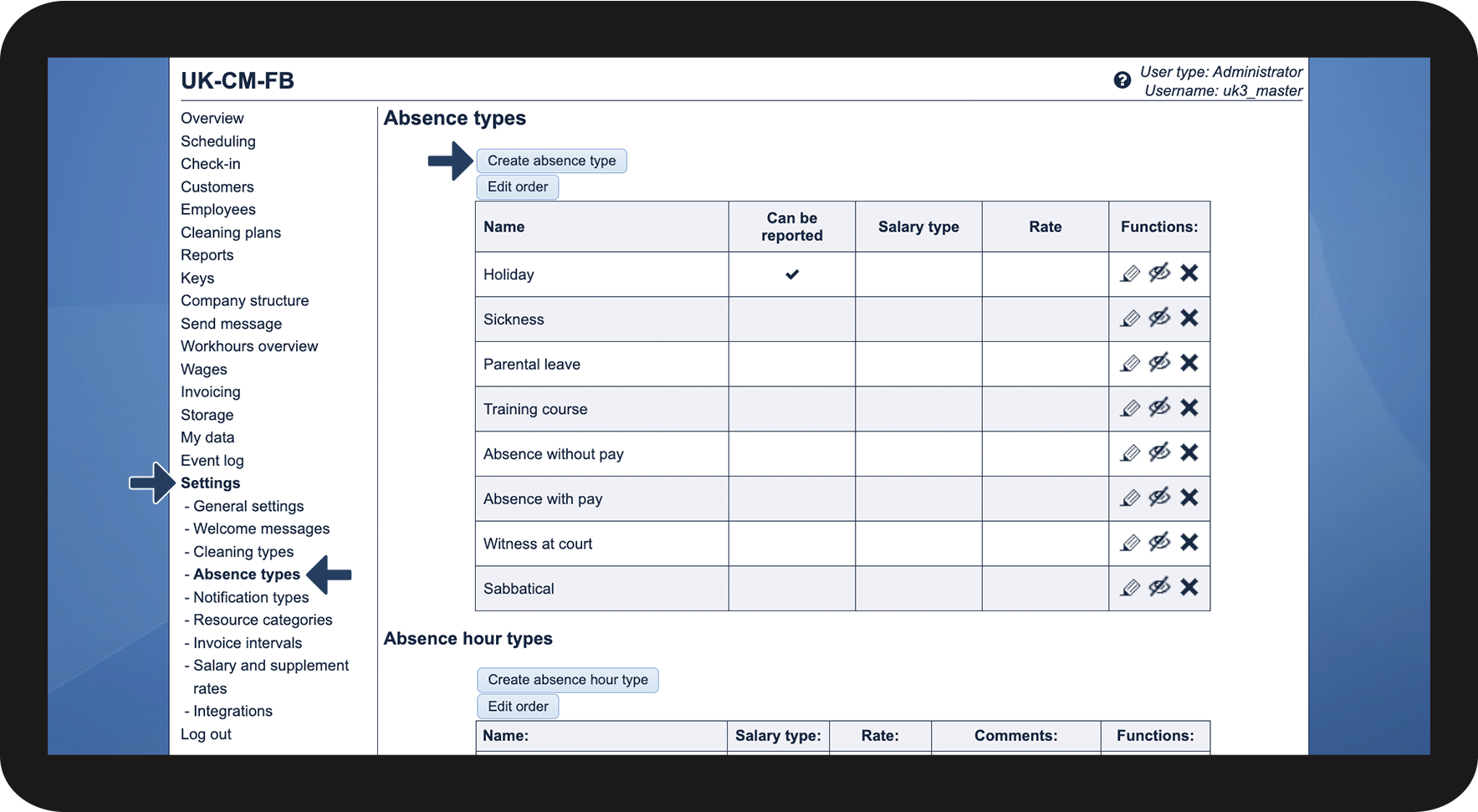Edit the Absence without pay entry
Screen dimensions: 1478x812
pos(1130,452)
